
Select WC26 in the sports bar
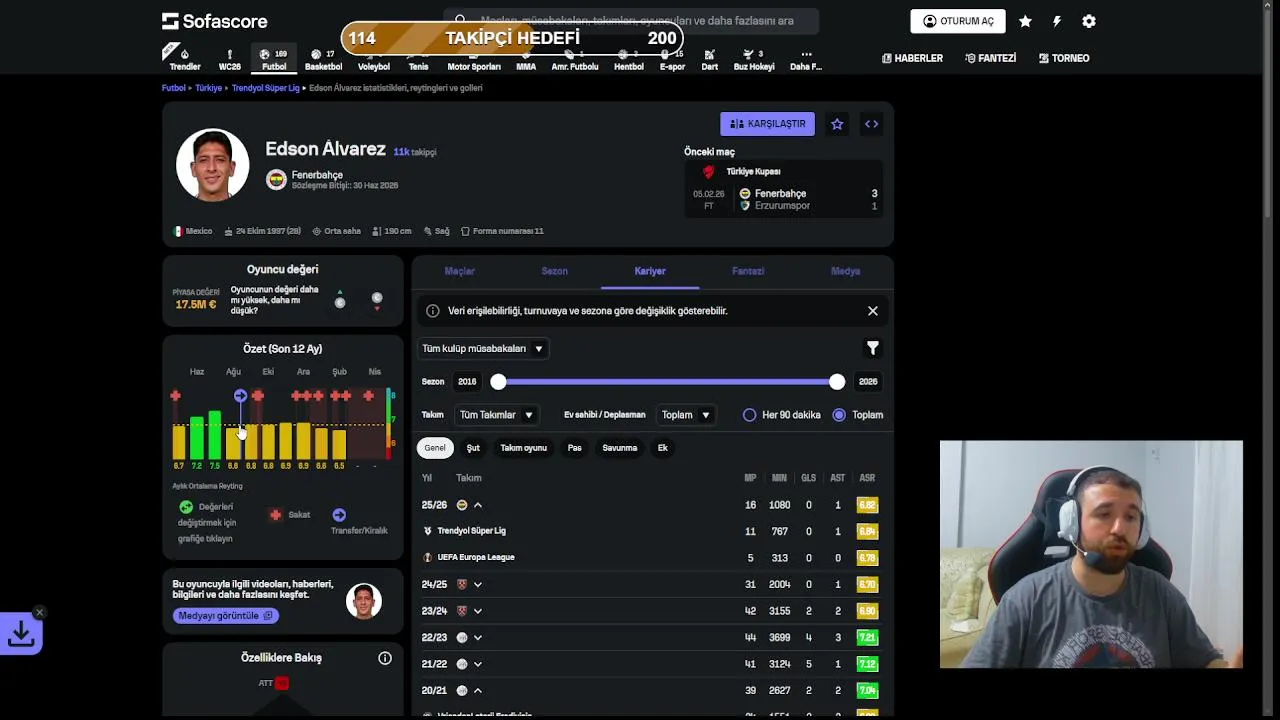[230, 59]
